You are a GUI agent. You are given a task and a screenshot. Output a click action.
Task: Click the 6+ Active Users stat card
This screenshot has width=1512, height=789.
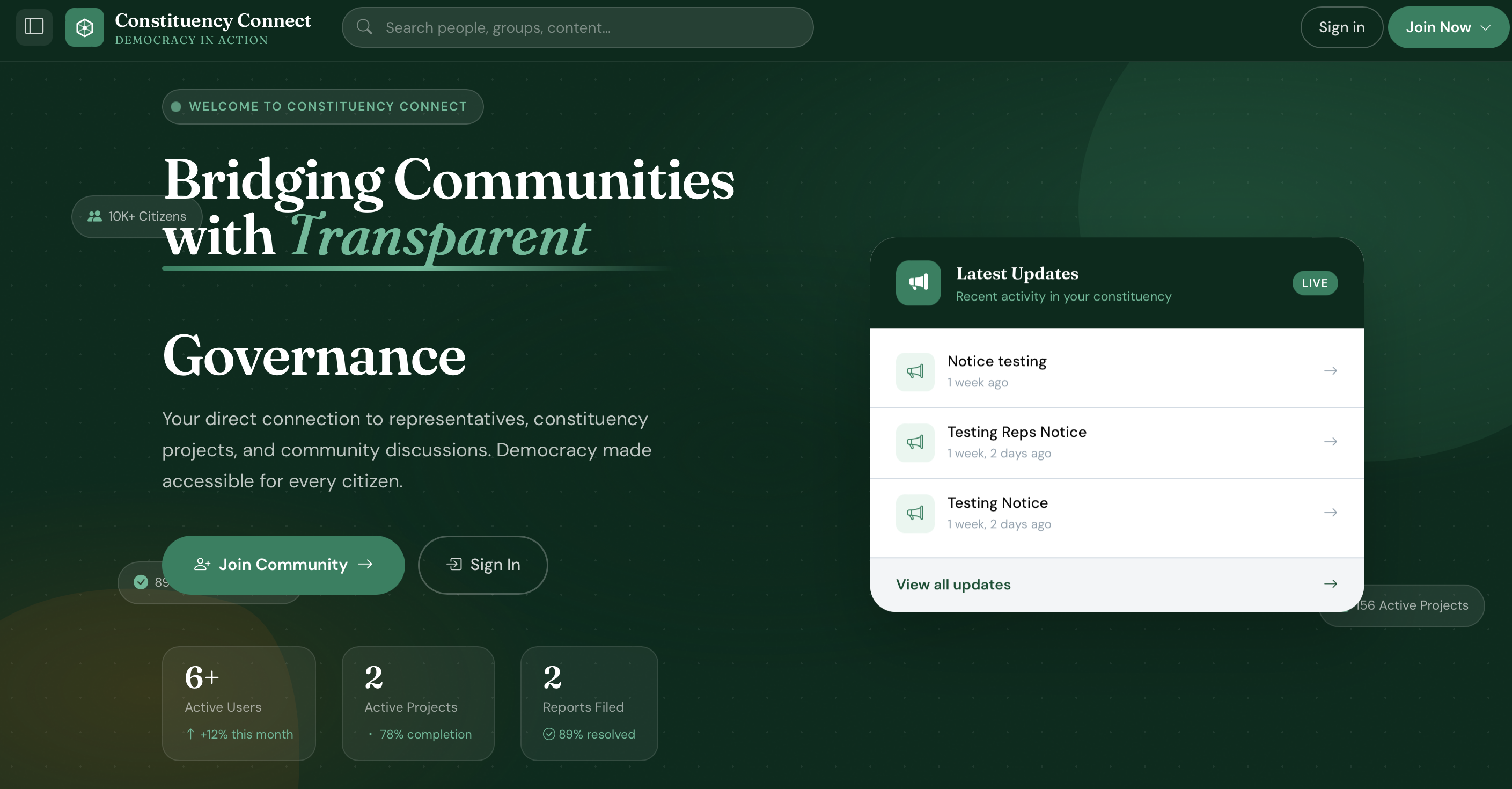(x=239, y=703)
